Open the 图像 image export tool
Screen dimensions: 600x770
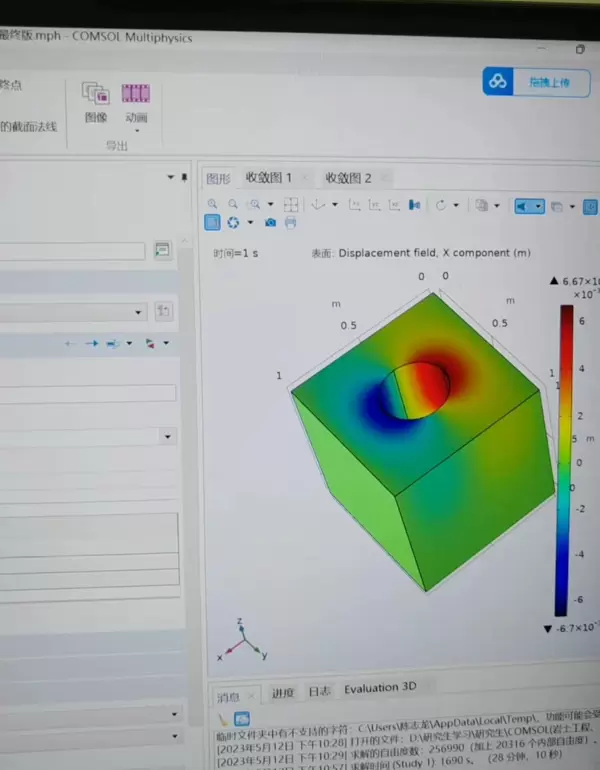pyautogui.click(x=96, y=102)
